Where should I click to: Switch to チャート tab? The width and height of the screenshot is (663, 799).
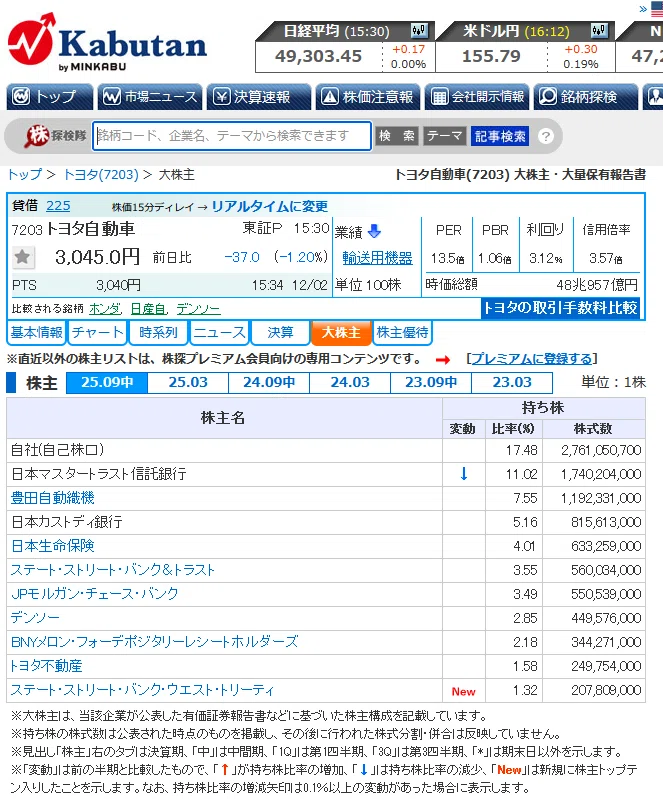(x=97, y=333)
